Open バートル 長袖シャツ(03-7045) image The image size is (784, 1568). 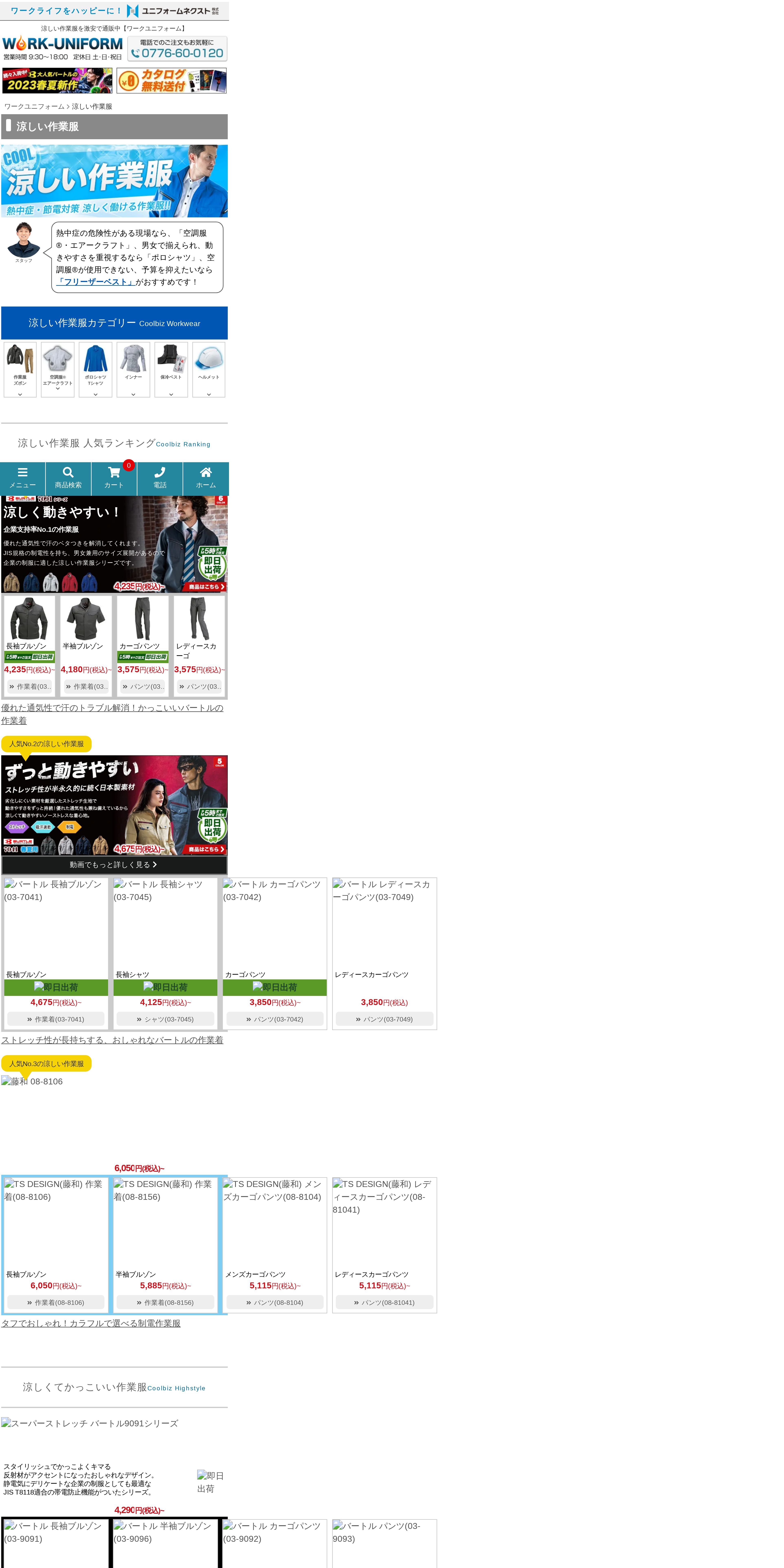[x=165, y=923]
